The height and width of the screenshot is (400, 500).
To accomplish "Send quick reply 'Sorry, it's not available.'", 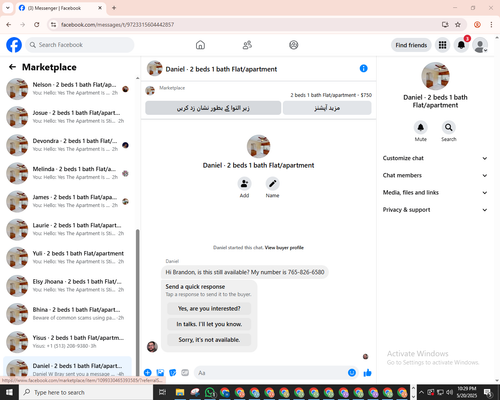I will coord(209,340).
